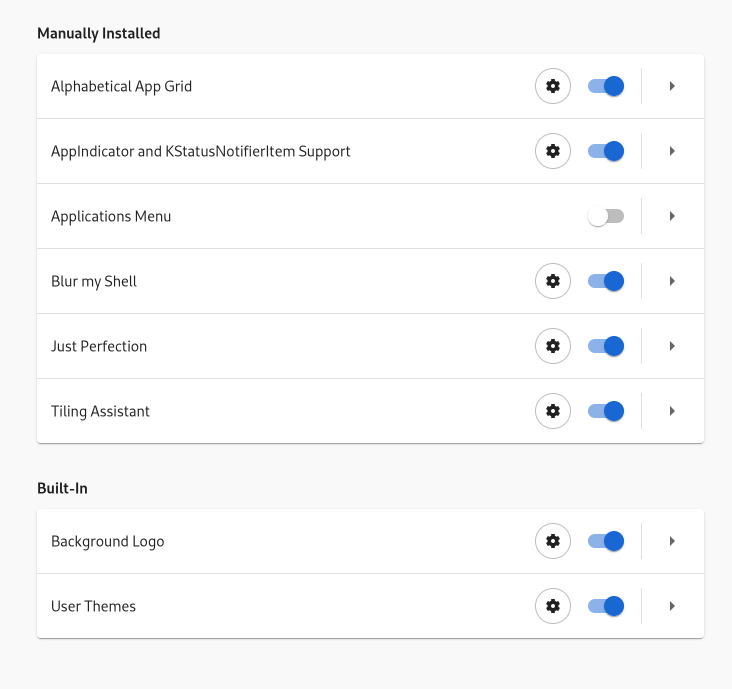Open settings gear for User Themes

click(553, 606)
